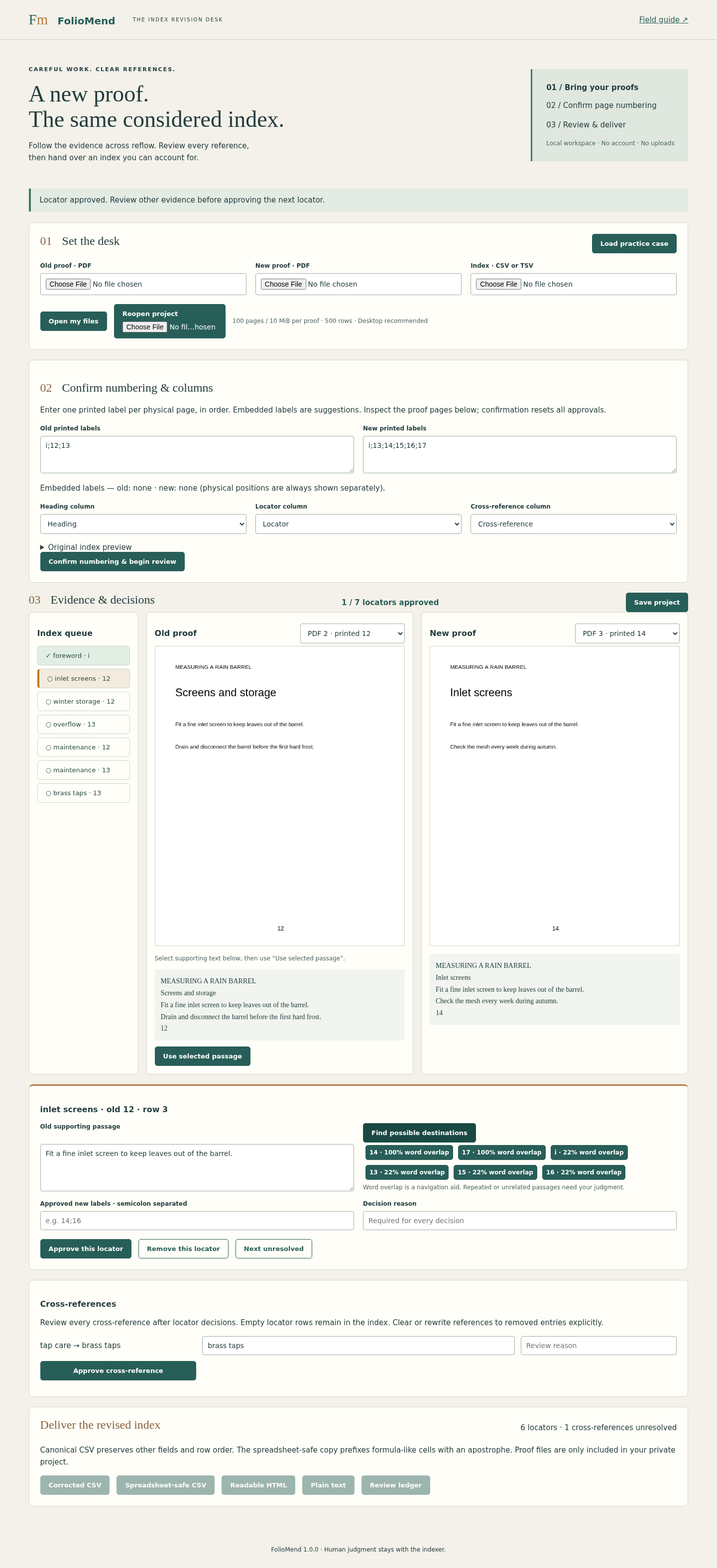Open Old proof page dropdown
The width and height of the screenshot is (717, 1568).
click(352, 633)
